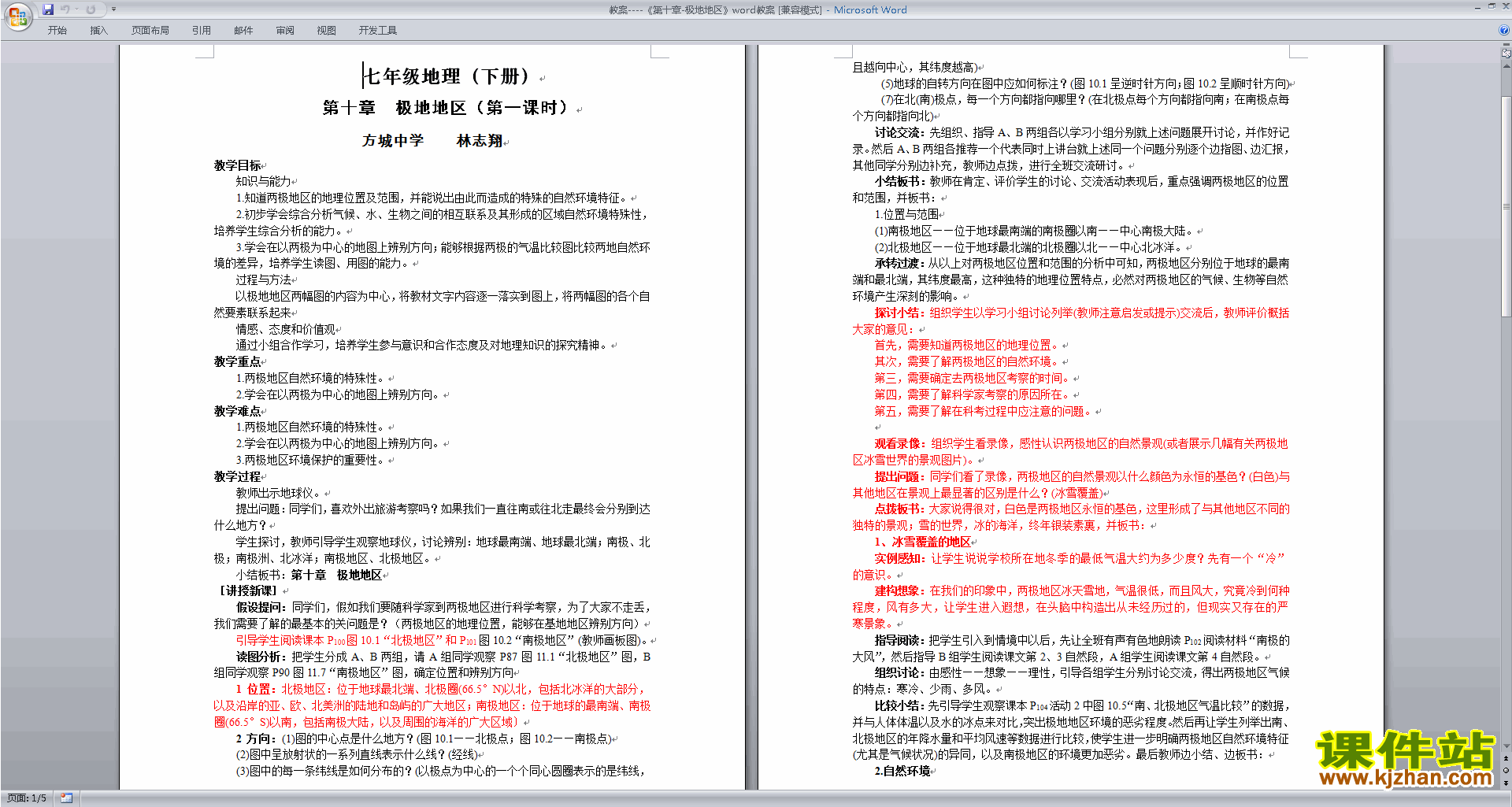
Task: Open the 开发工具 tab
Action: (378, 31)
